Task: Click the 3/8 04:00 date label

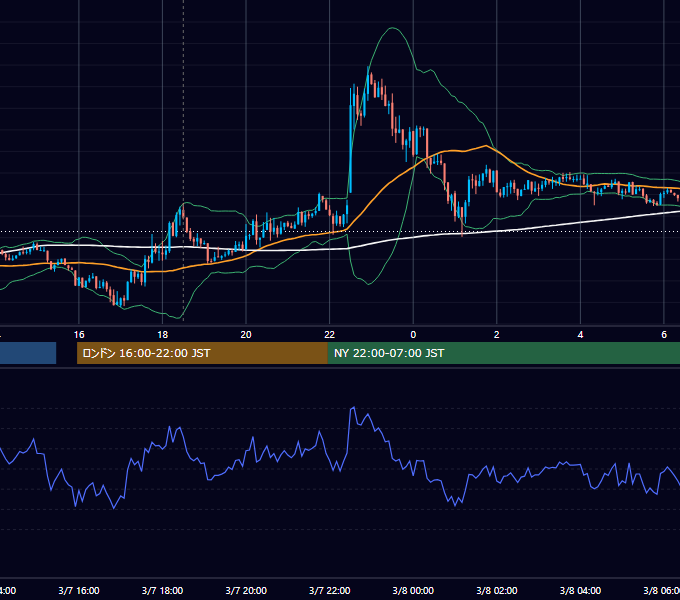Action: [580, 590]
